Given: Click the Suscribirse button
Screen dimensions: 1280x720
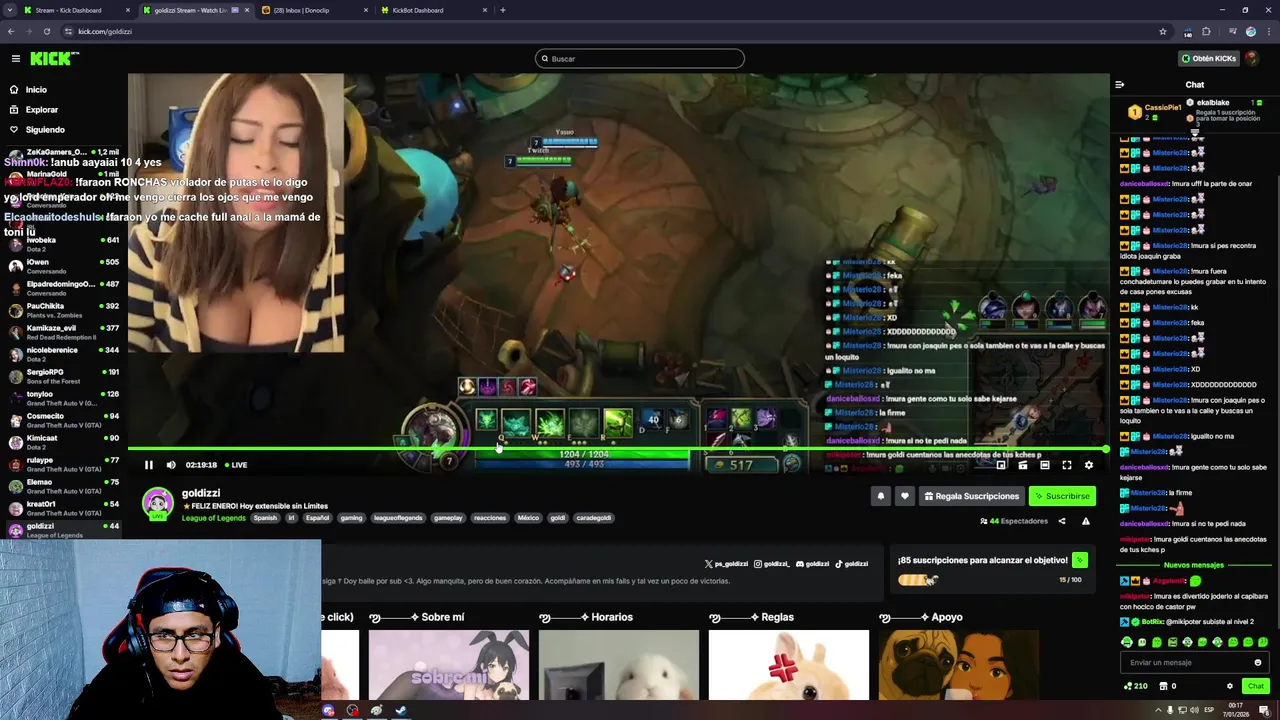Looking at the screenshot, I should click(1062, 496).
